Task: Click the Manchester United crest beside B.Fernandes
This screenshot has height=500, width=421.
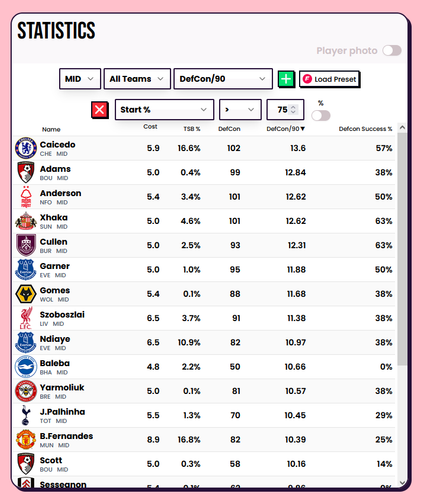Action: point(26,439)
